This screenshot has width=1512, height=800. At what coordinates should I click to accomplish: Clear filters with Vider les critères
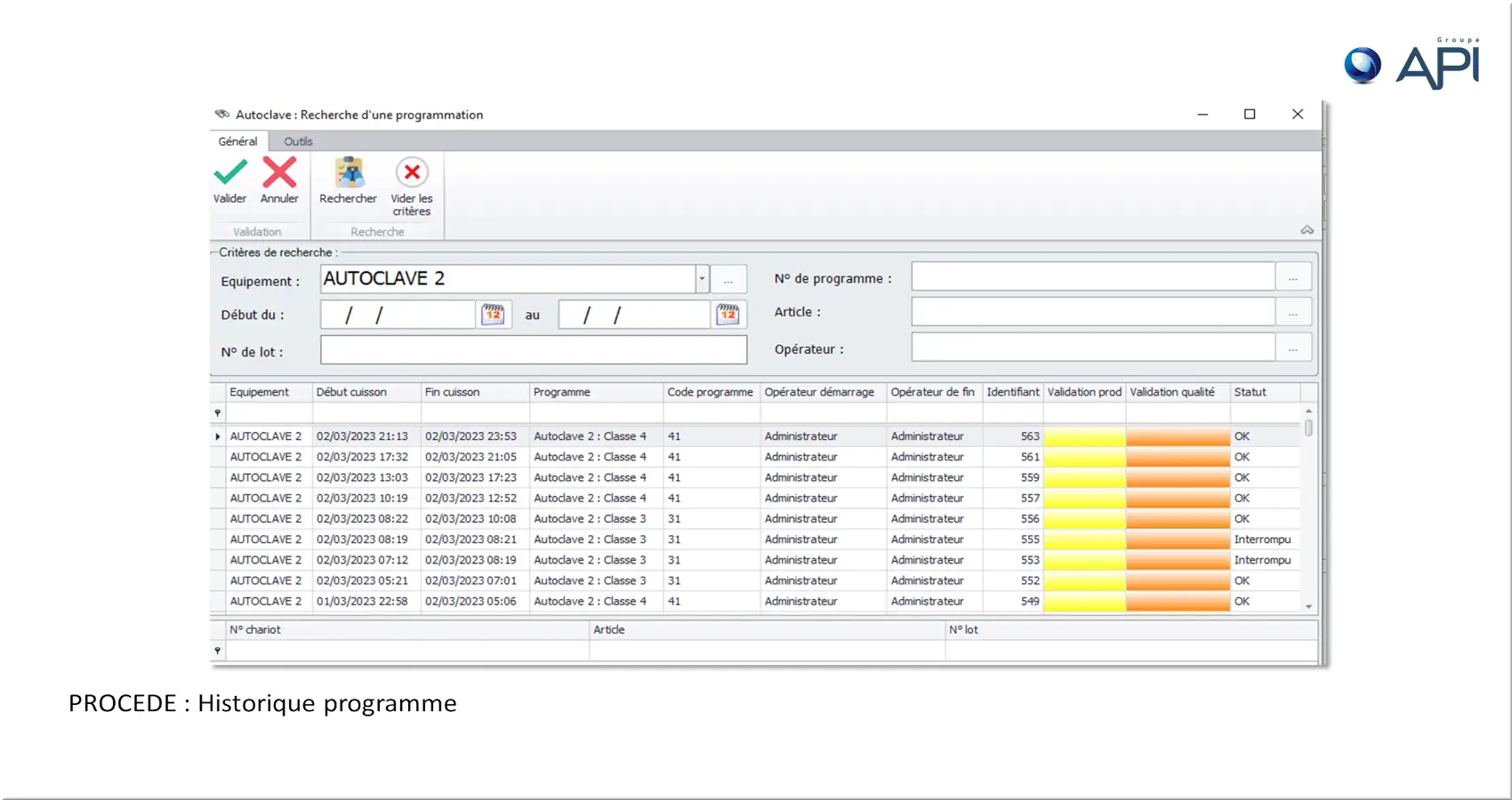[x=412, y=172]
